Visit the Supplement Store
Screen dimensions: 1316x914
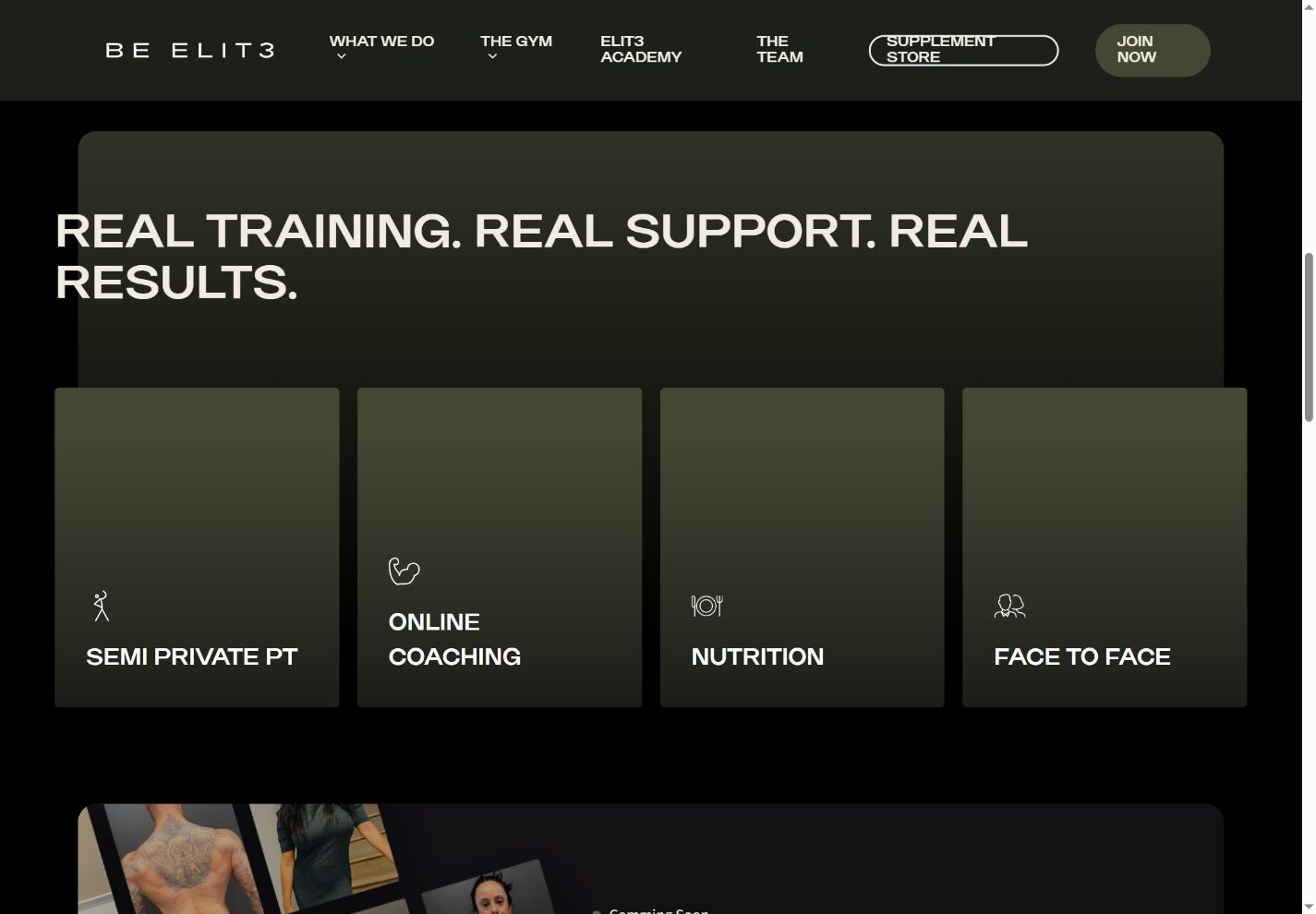(x=963, y=50)
